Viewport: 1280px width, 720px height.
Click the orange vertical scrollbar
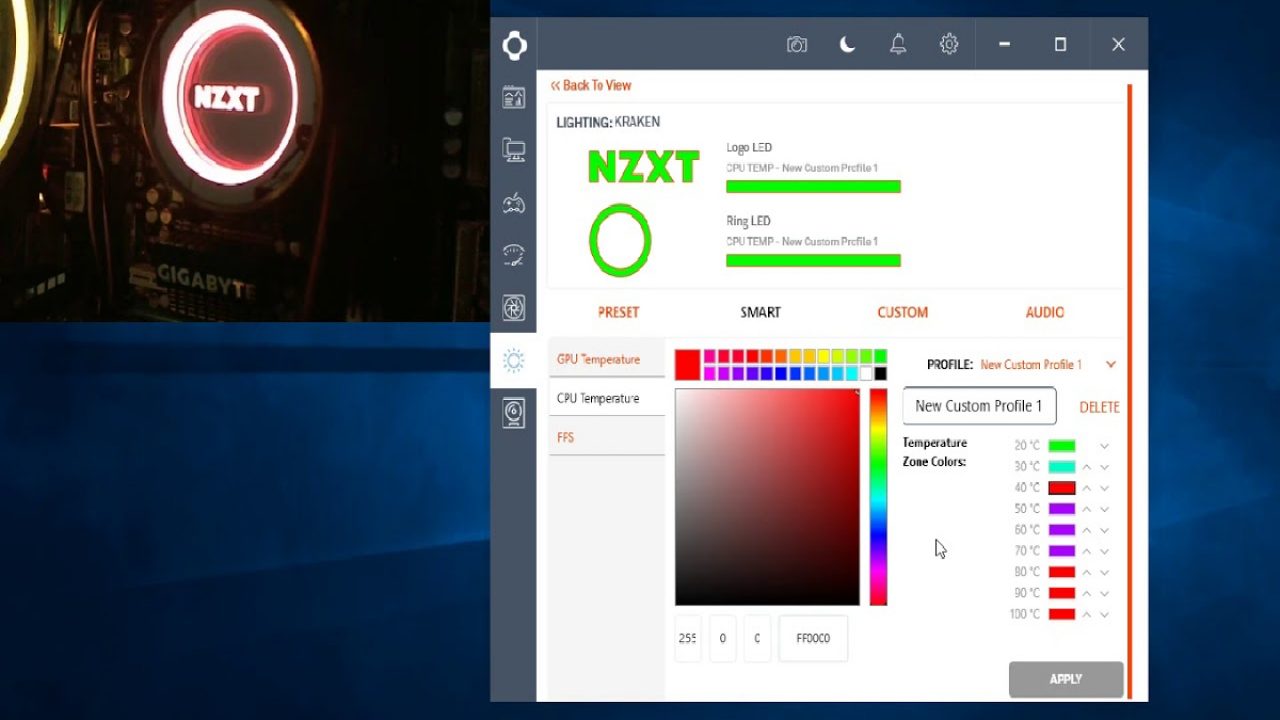coord(1130,390)
